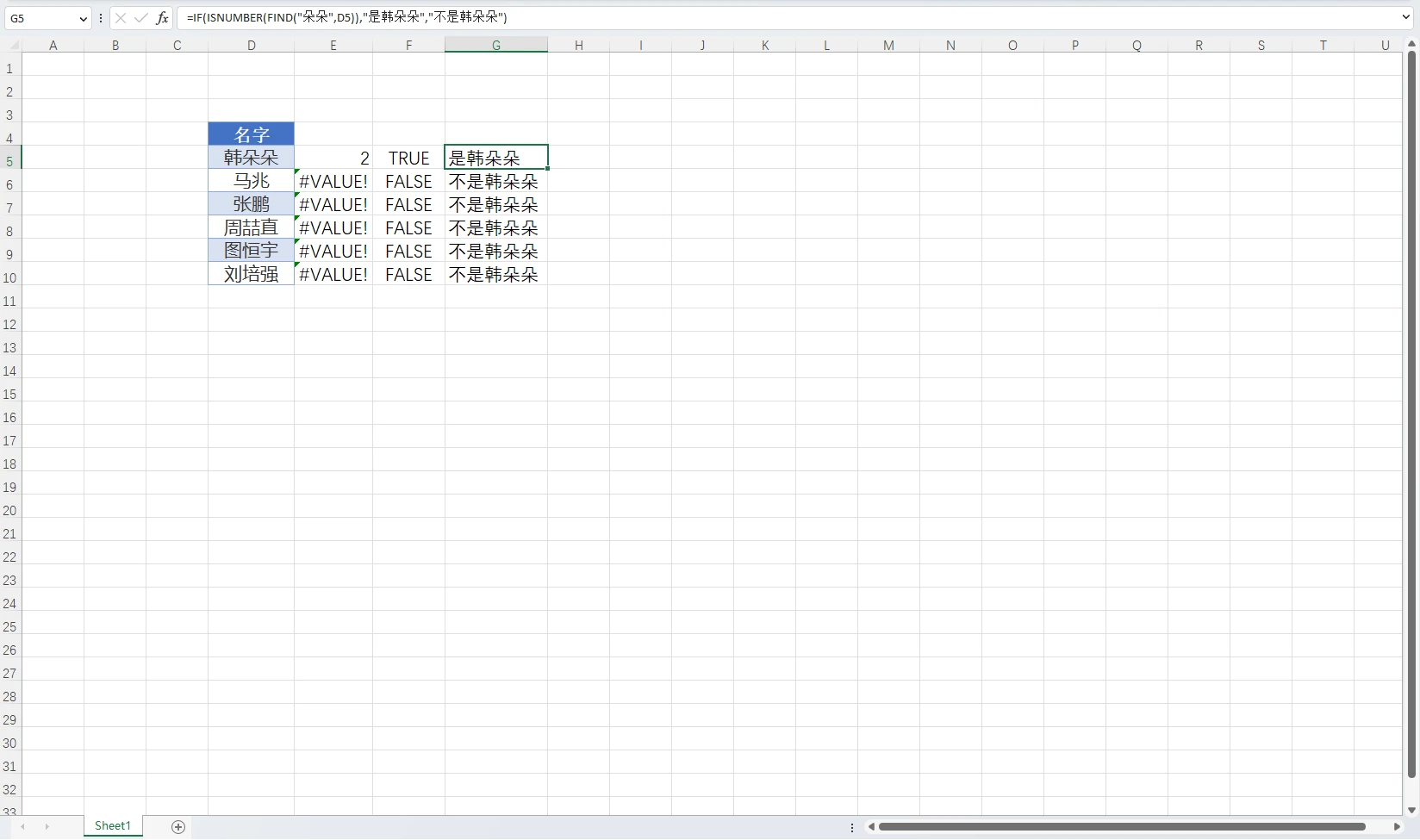1420x840 pixels.
Task: Select #VALUE! cell in row 8
Action: click(x=333, y=227)
